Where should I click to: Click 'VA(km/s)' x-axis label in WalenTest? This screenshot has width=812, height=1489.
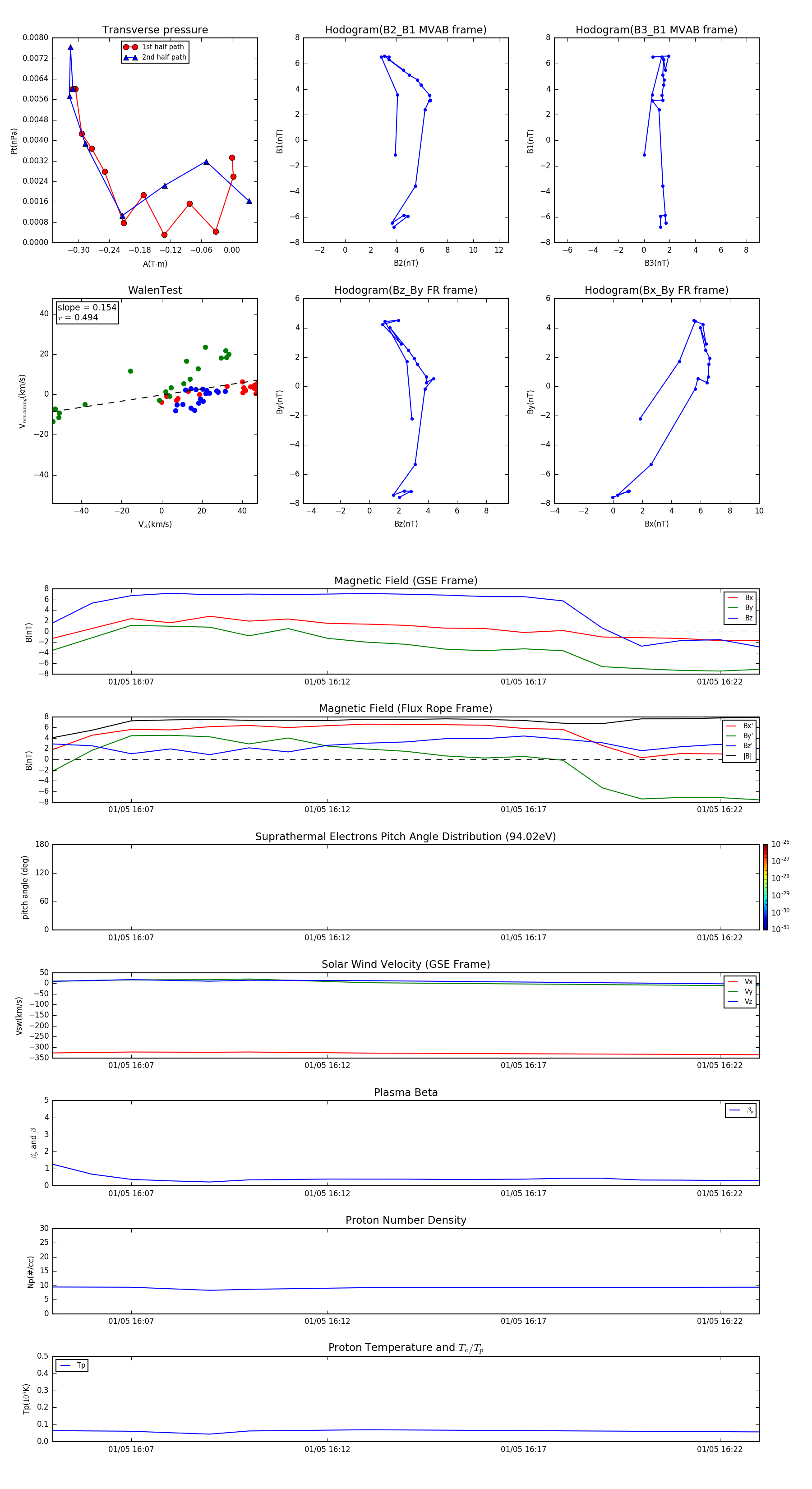pos(155,524)
